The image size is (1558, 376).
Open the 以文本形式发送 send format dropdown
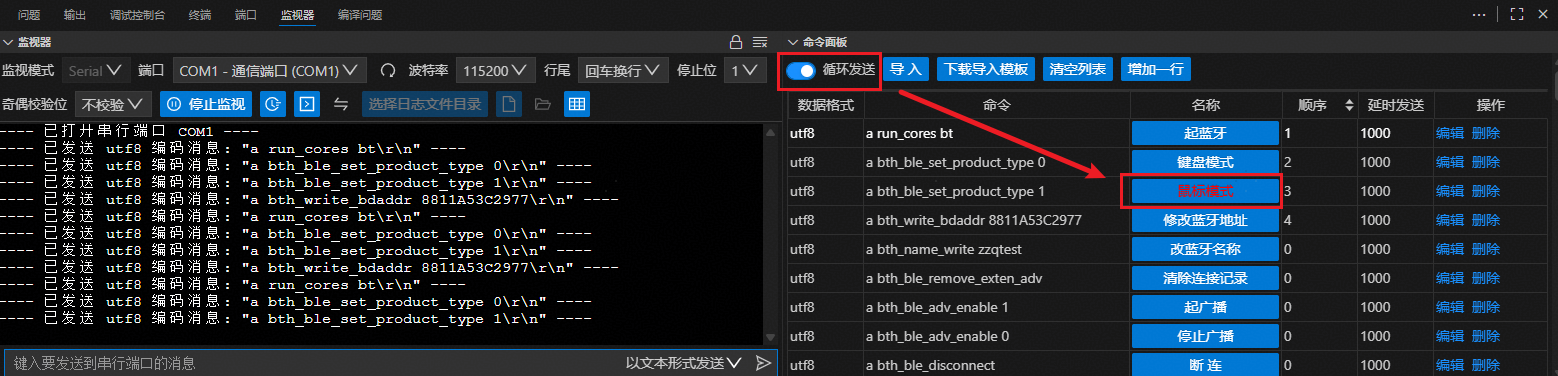pos(684,363)
